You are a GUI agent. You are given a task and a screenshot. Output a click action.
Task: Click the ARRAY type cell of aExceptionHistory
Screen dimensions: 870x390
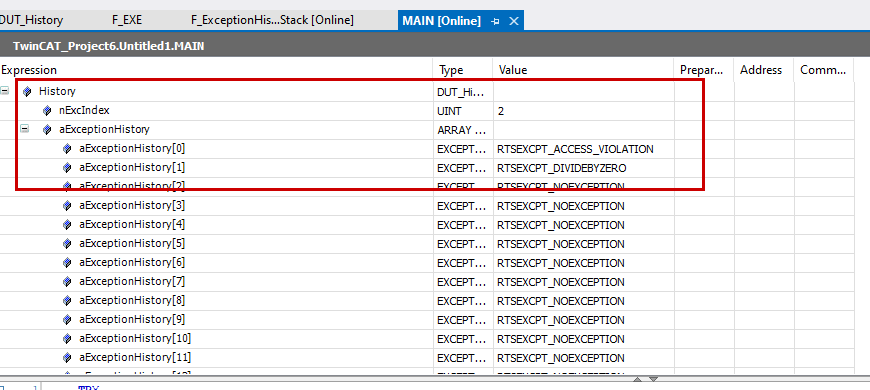pyautogui.click(x=462, y=130)
